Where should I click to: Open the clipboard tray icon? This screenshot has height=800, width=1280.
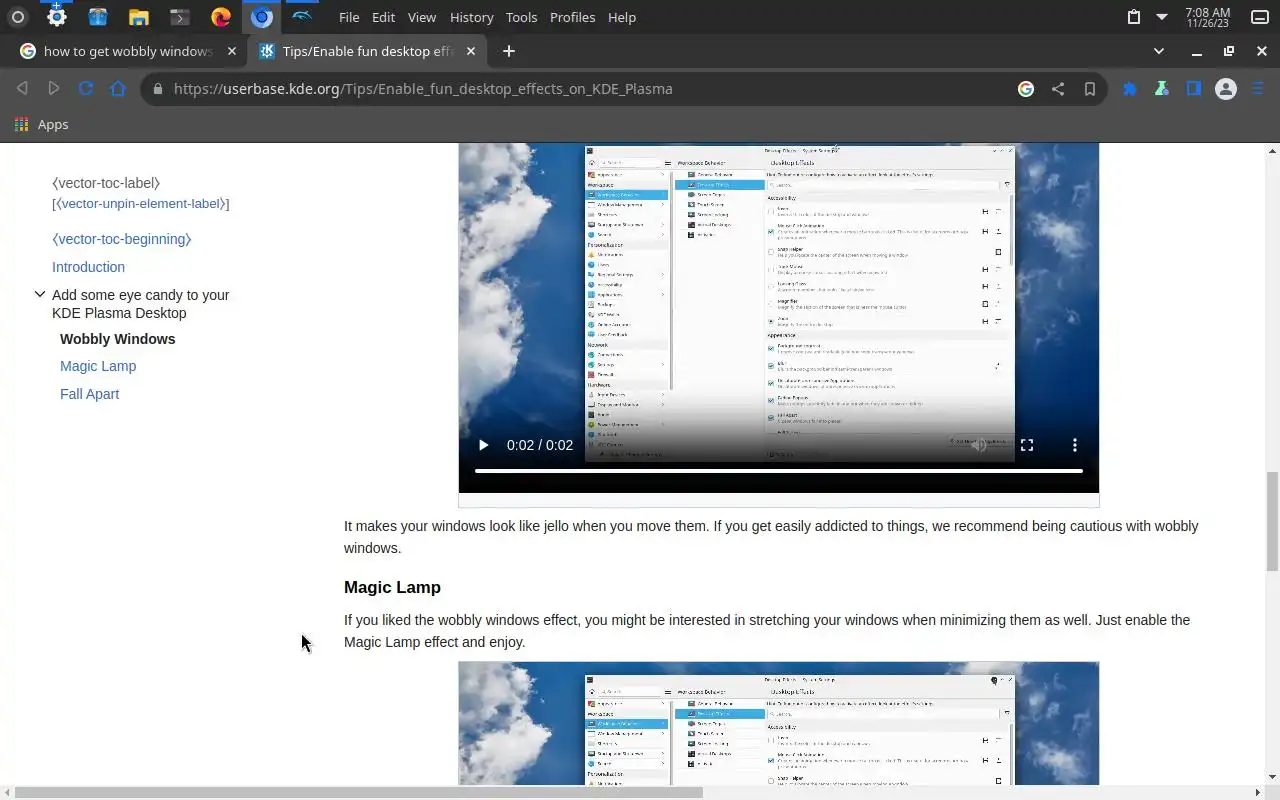1134,17
